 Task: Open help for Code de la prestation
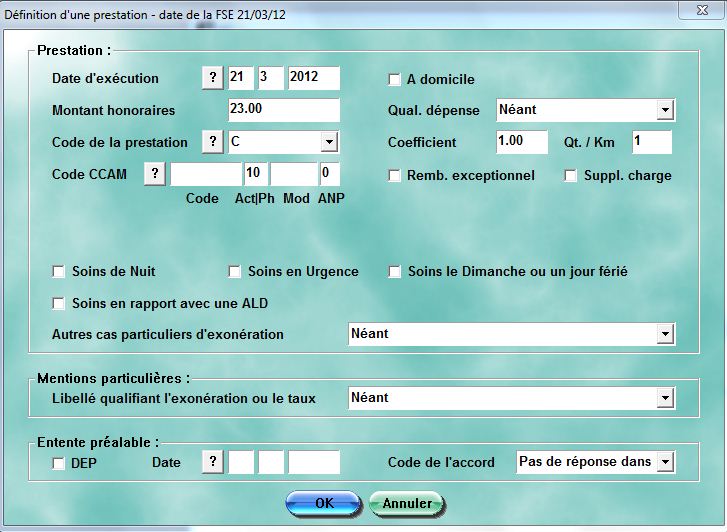click(213, 142)
